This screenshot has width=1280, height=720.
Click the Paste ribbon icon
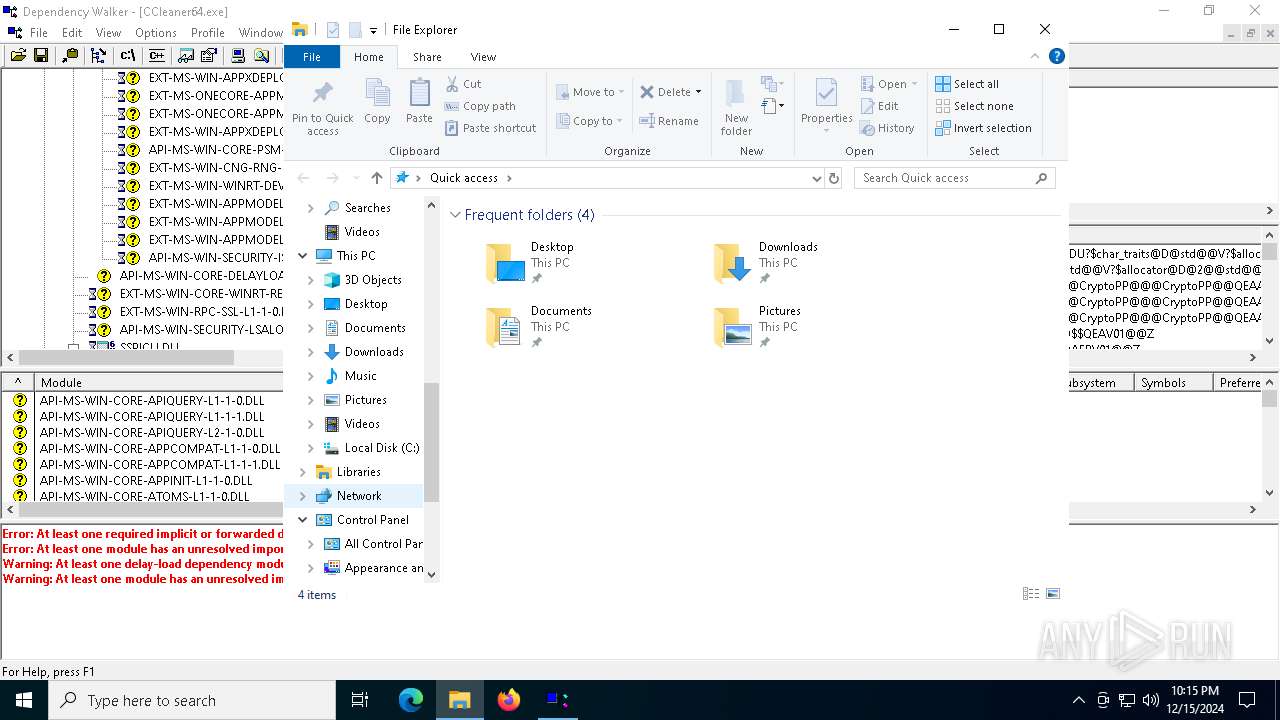419,102
